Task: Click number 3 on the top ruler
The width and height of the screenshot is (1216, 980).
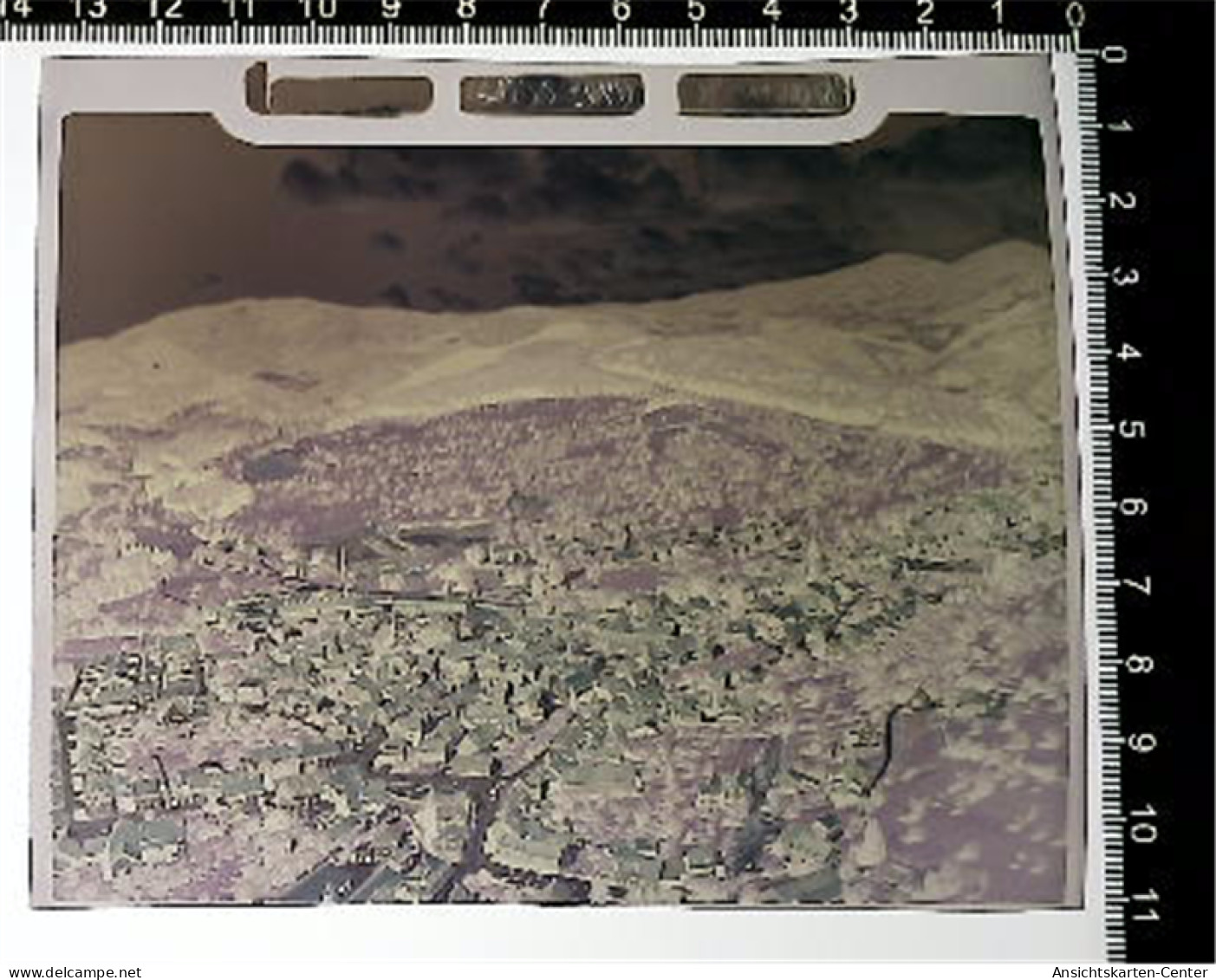Action: pyautogui.click(x=849, y=10)
